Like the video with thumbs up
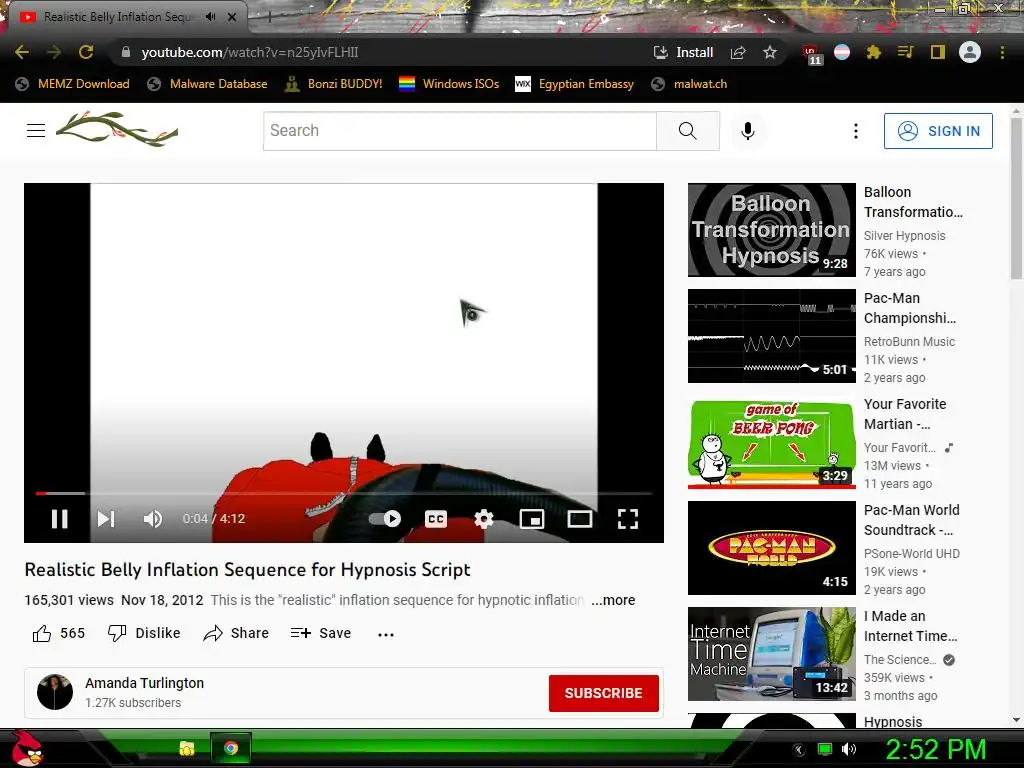The height and width of the screenshot is (768, 1024). pyautogui.click(x=59, y=633)
